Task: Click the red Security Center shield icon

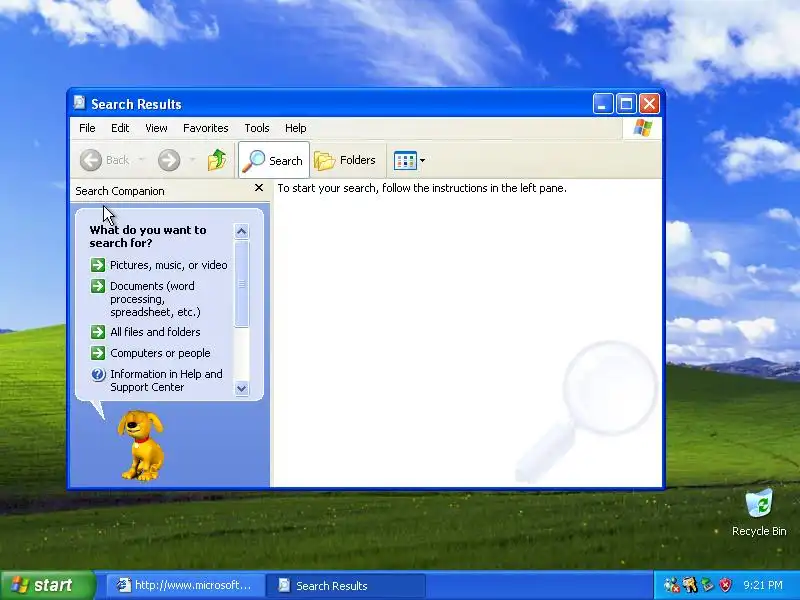Action: (725, 585)
